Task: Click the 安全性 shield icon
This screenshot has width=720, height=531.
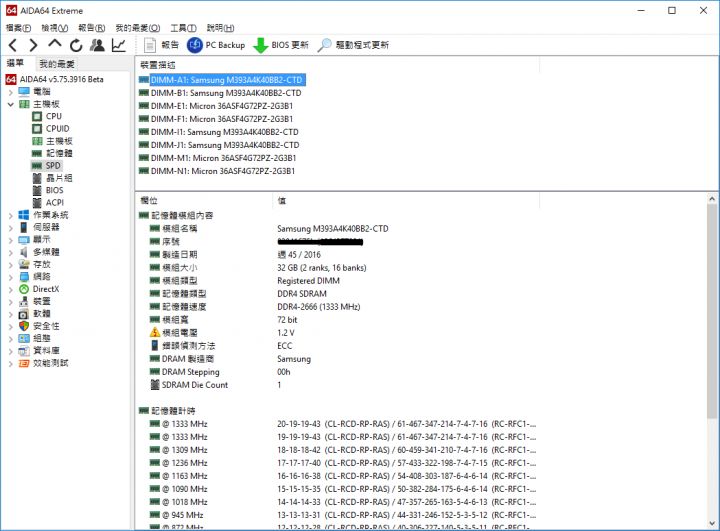Action: 24,326
